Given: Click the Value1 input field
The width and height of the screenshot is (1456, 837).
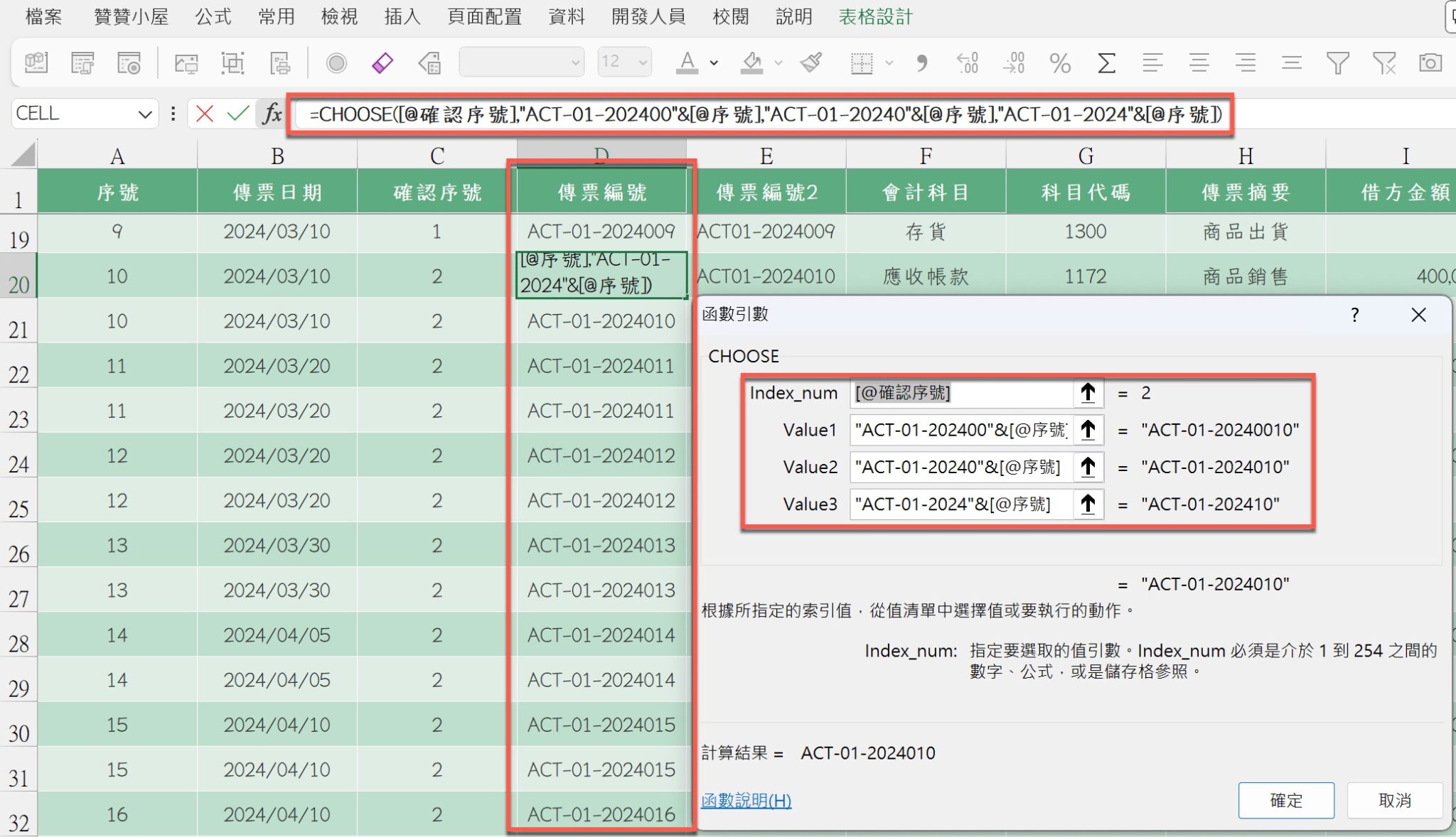Looking at the screenshot, I should point(962,430).
